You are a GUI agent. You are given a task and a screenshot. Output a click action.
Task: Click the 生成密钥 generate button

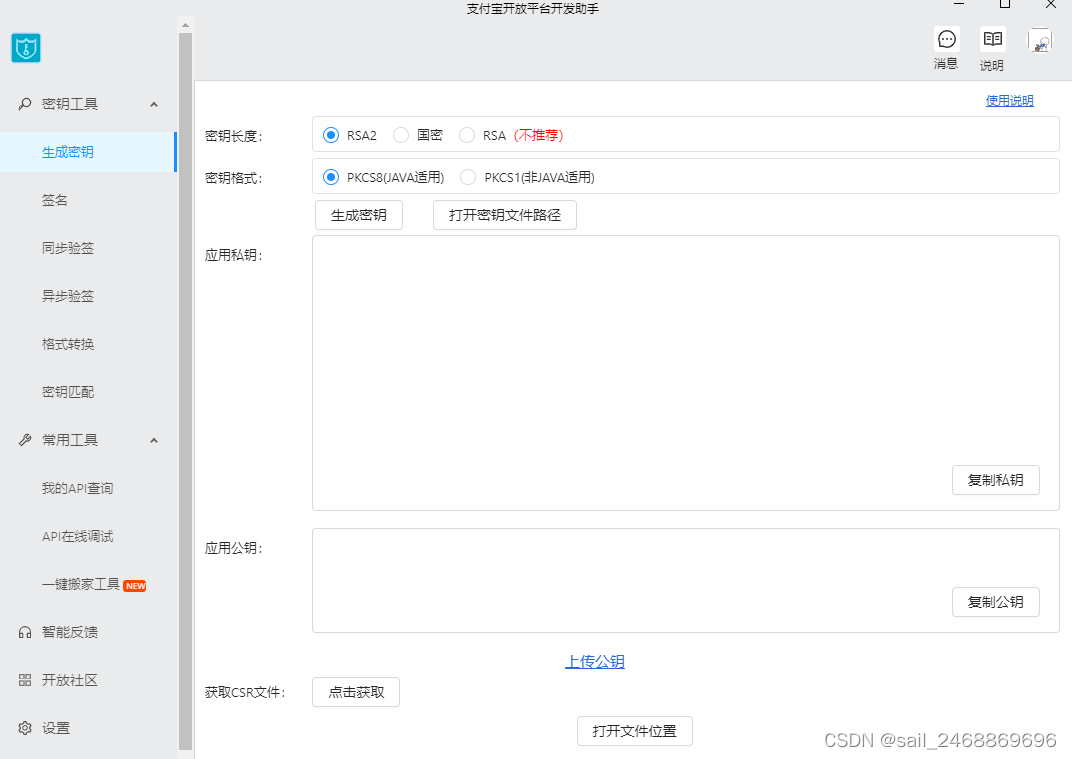359,215
